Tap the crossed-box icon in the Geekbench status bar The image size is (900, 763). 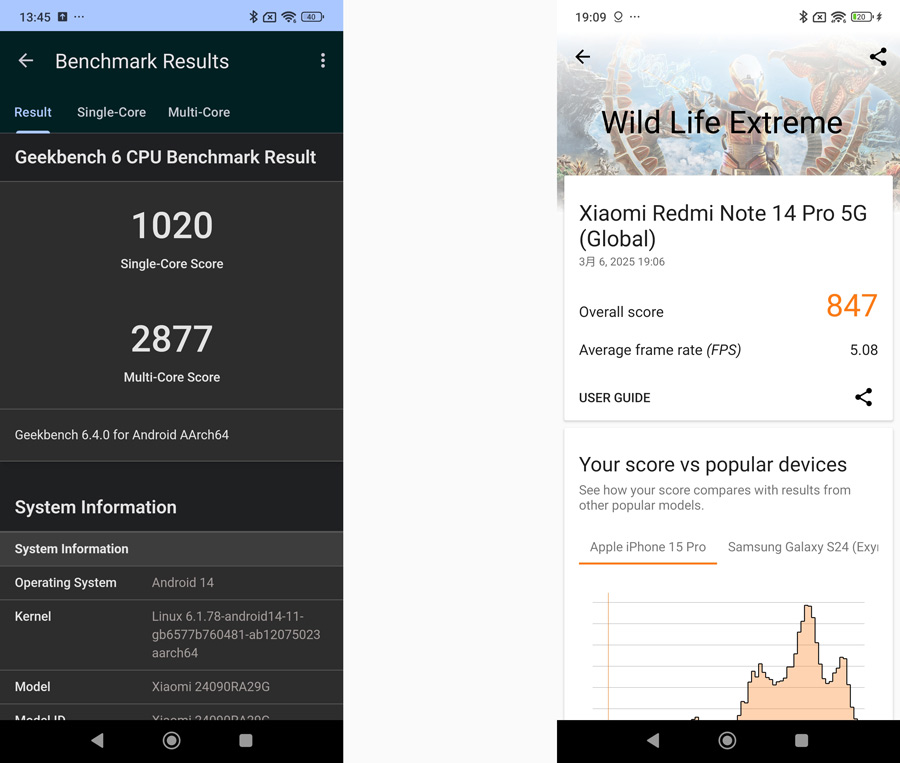(269, 17)
